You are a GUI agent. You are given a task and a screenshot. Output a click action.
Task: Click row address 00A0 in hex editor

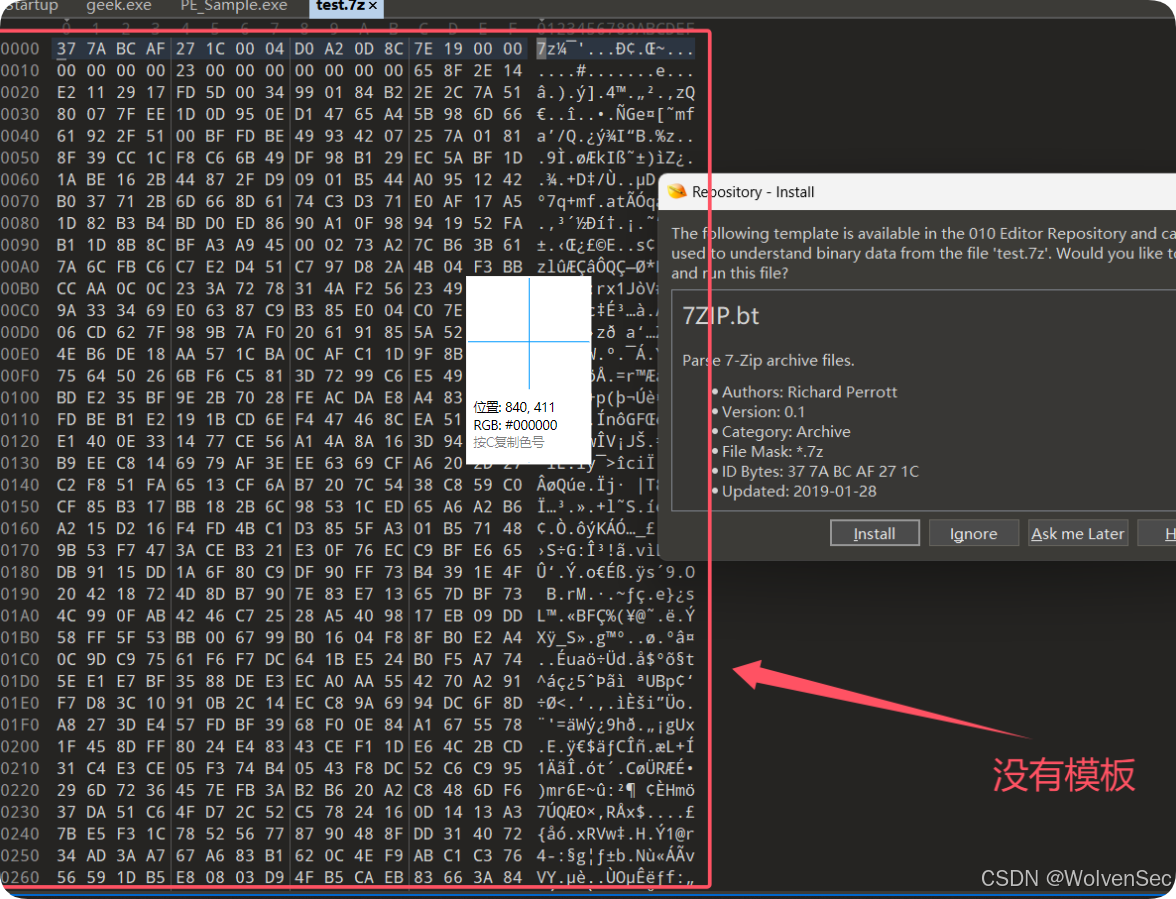pyautogui.click(x=20, y=267)
